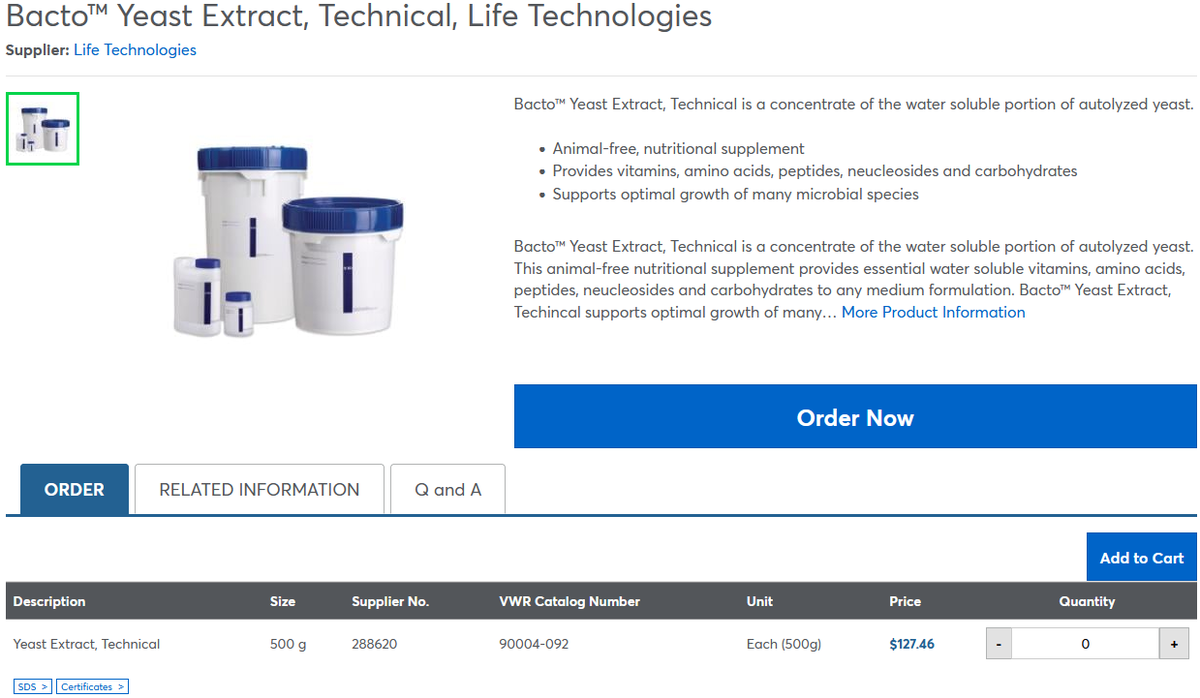Viewport: 1200px width, 698px height.
Task: Open More Product Information link
Action: point(933,312)
